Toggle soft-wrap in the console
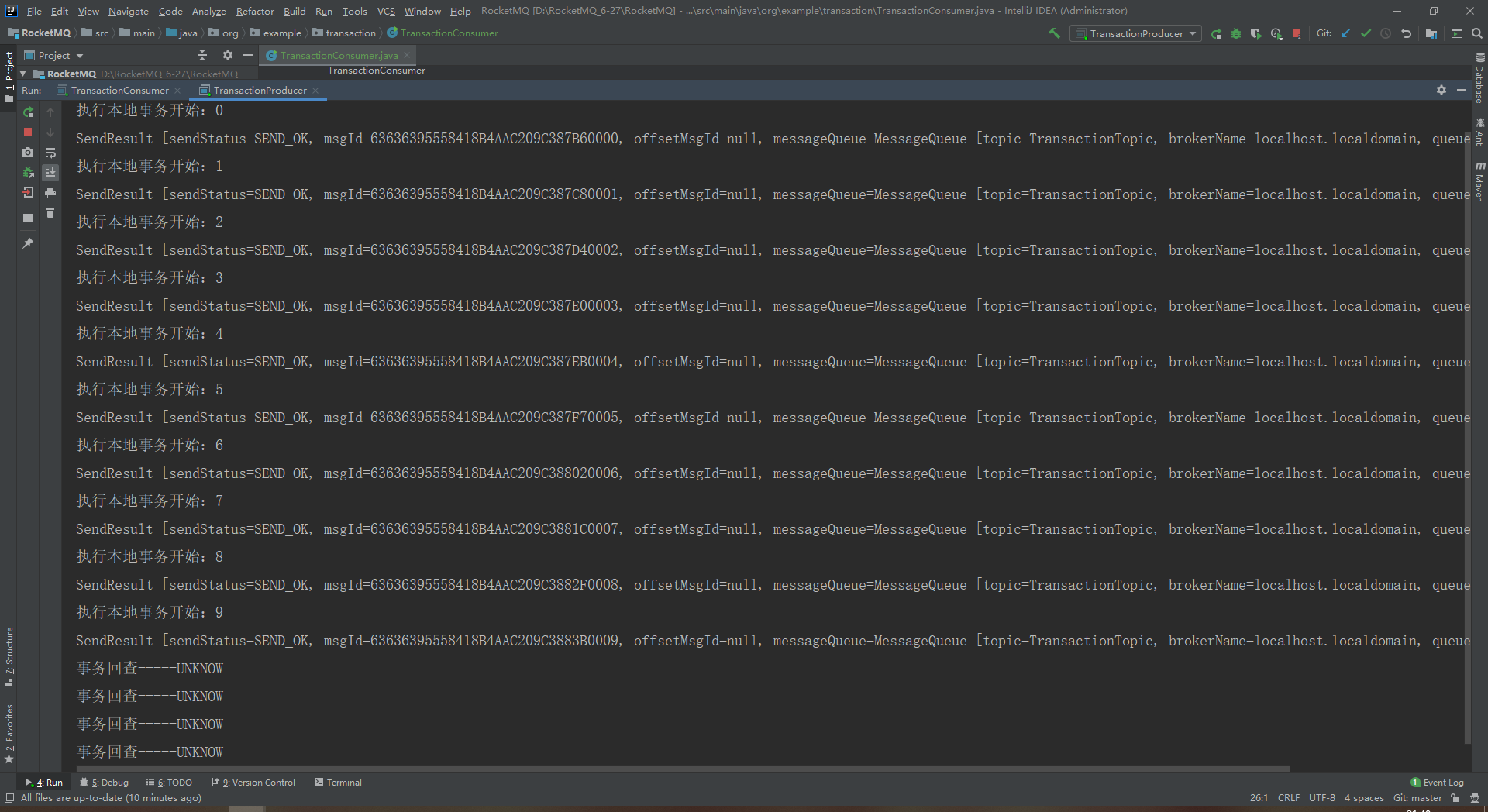Viewport: 1488px width, 812px height. click(50, 153)
